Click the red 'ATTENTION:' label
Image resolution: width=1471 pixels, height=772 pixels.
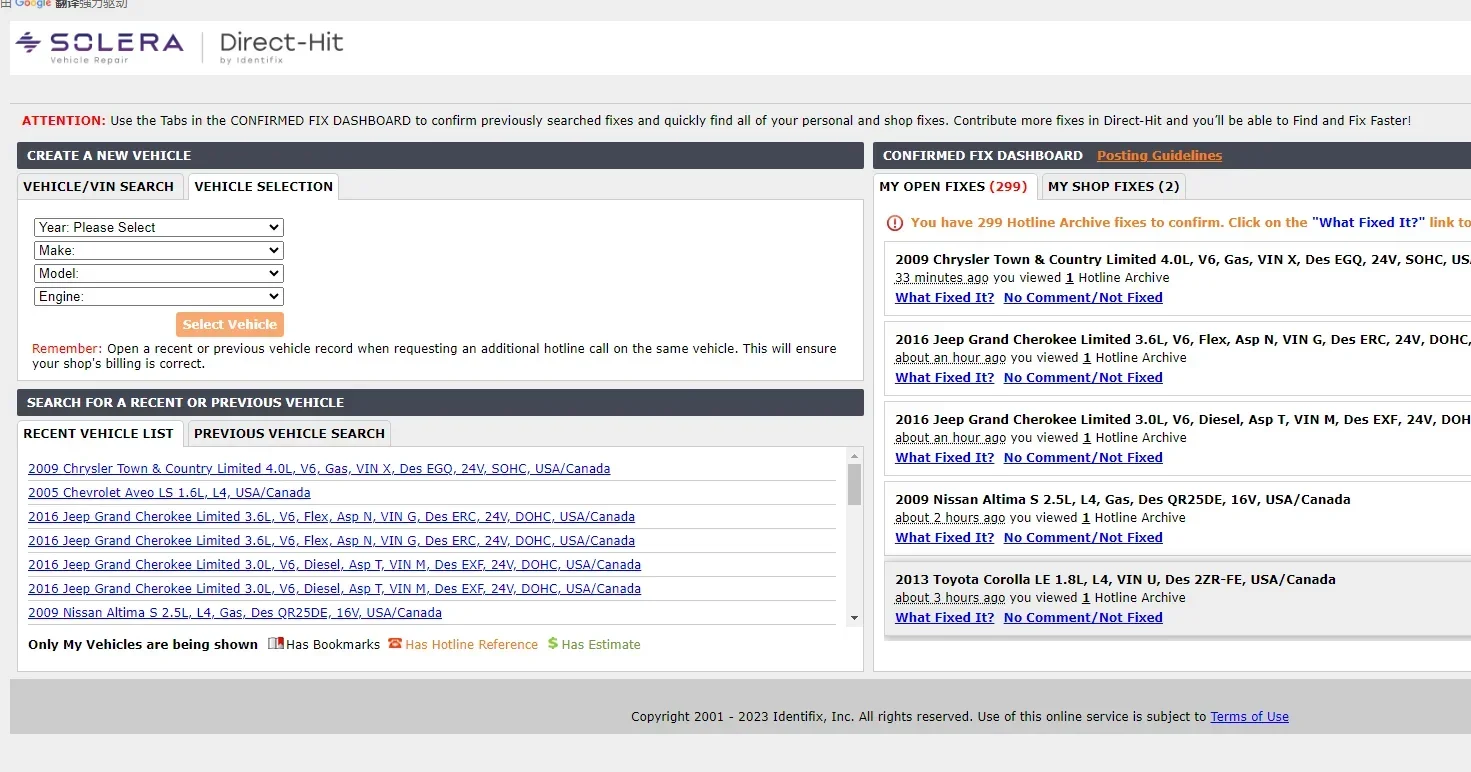click(64, 120)
